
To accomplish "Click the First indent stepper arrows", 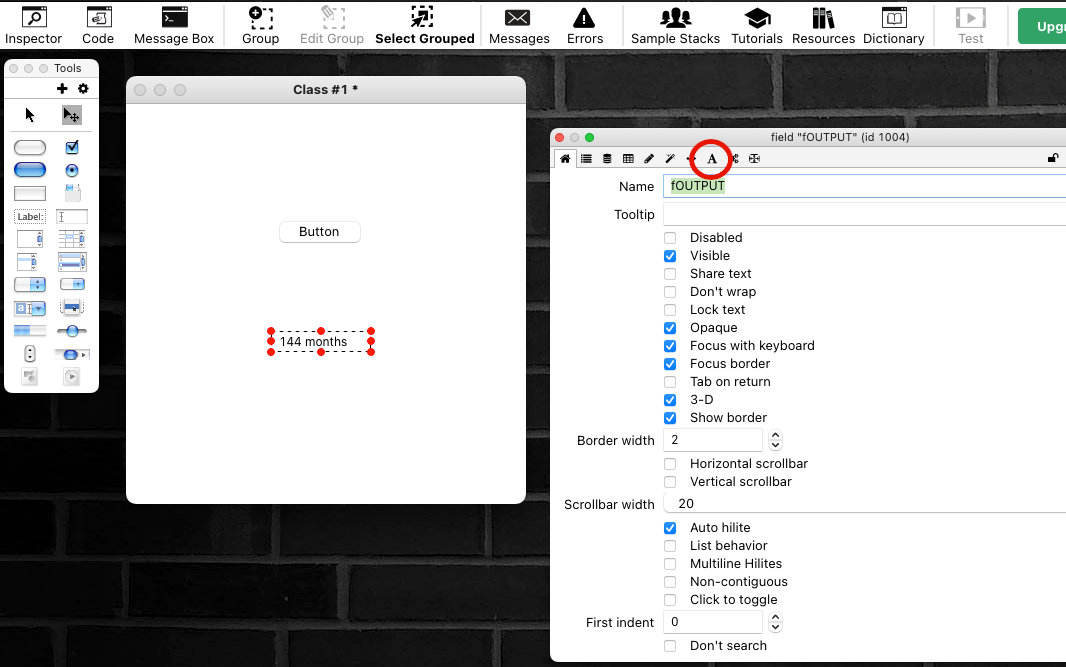I will click(x=775, y=623).
